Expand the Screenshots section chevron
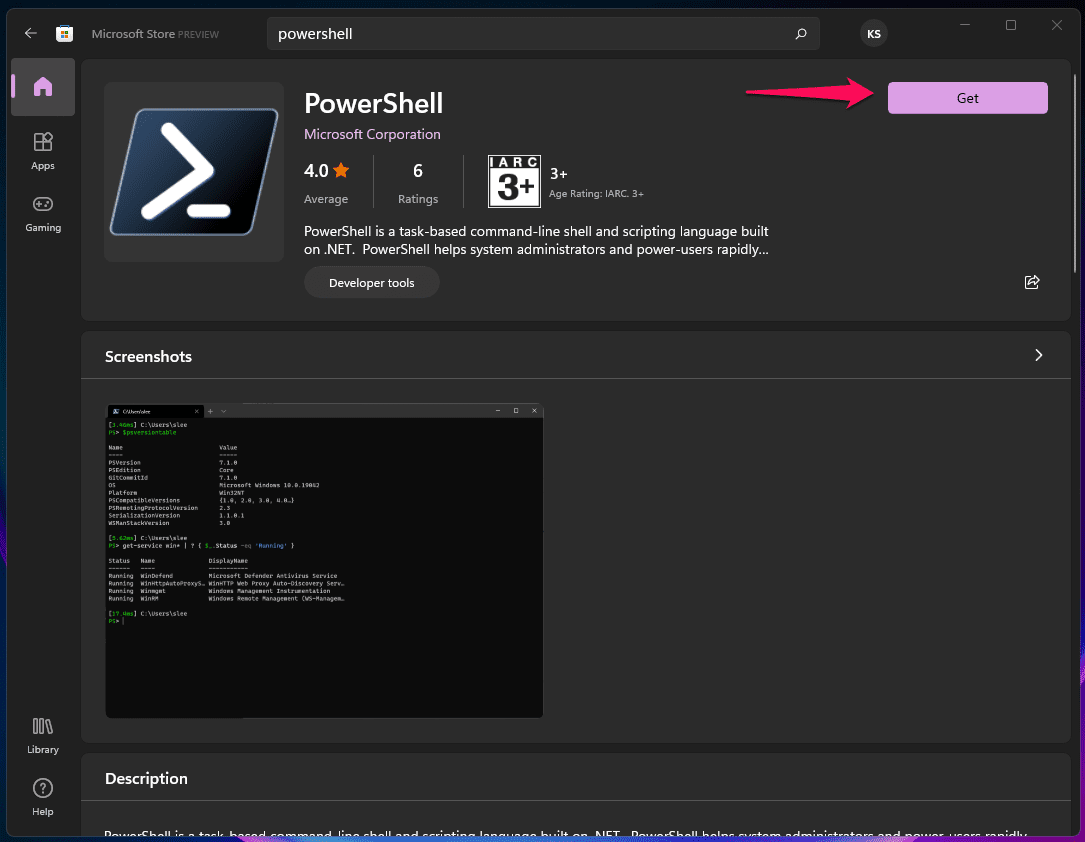The width and height of the screenshot is (1085, 842). [1038, 355]
